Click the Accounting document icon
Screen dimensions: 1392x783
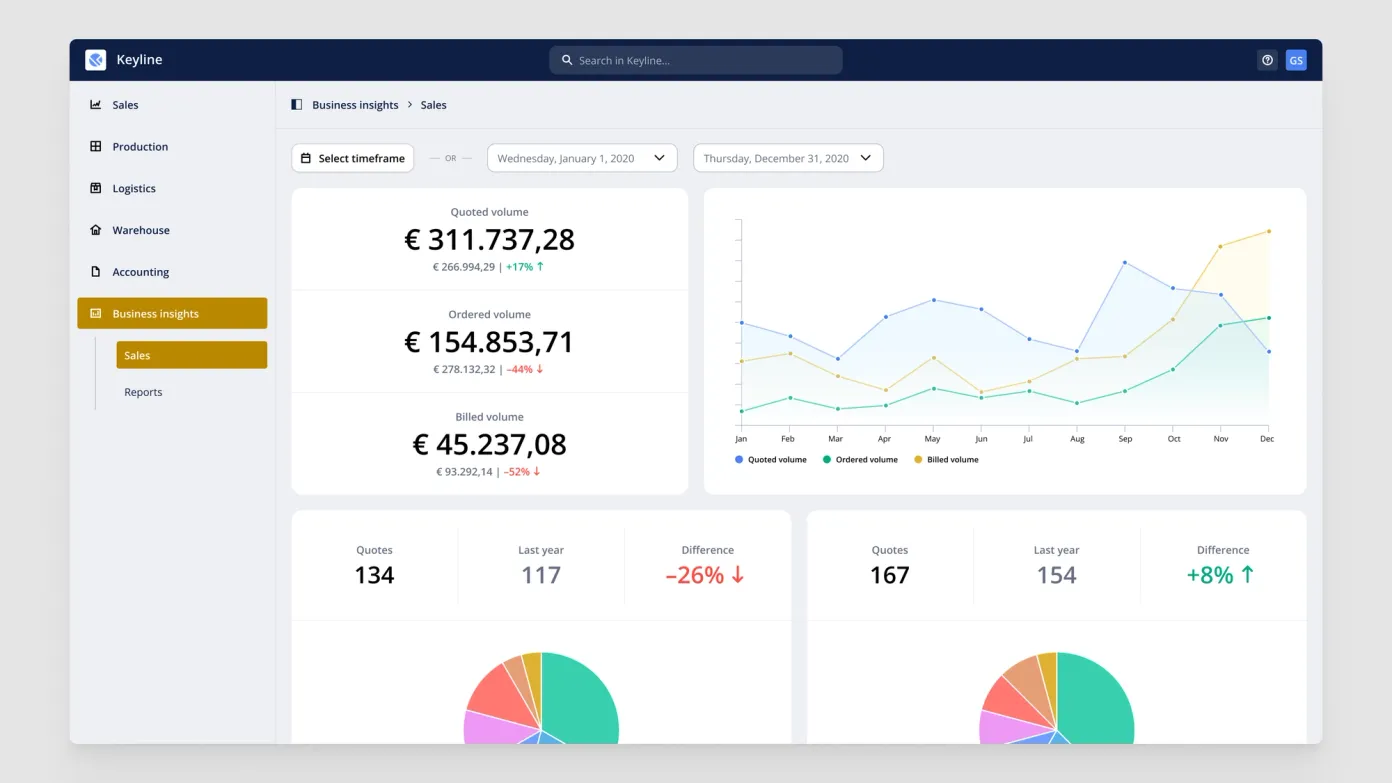click(96, 272)
